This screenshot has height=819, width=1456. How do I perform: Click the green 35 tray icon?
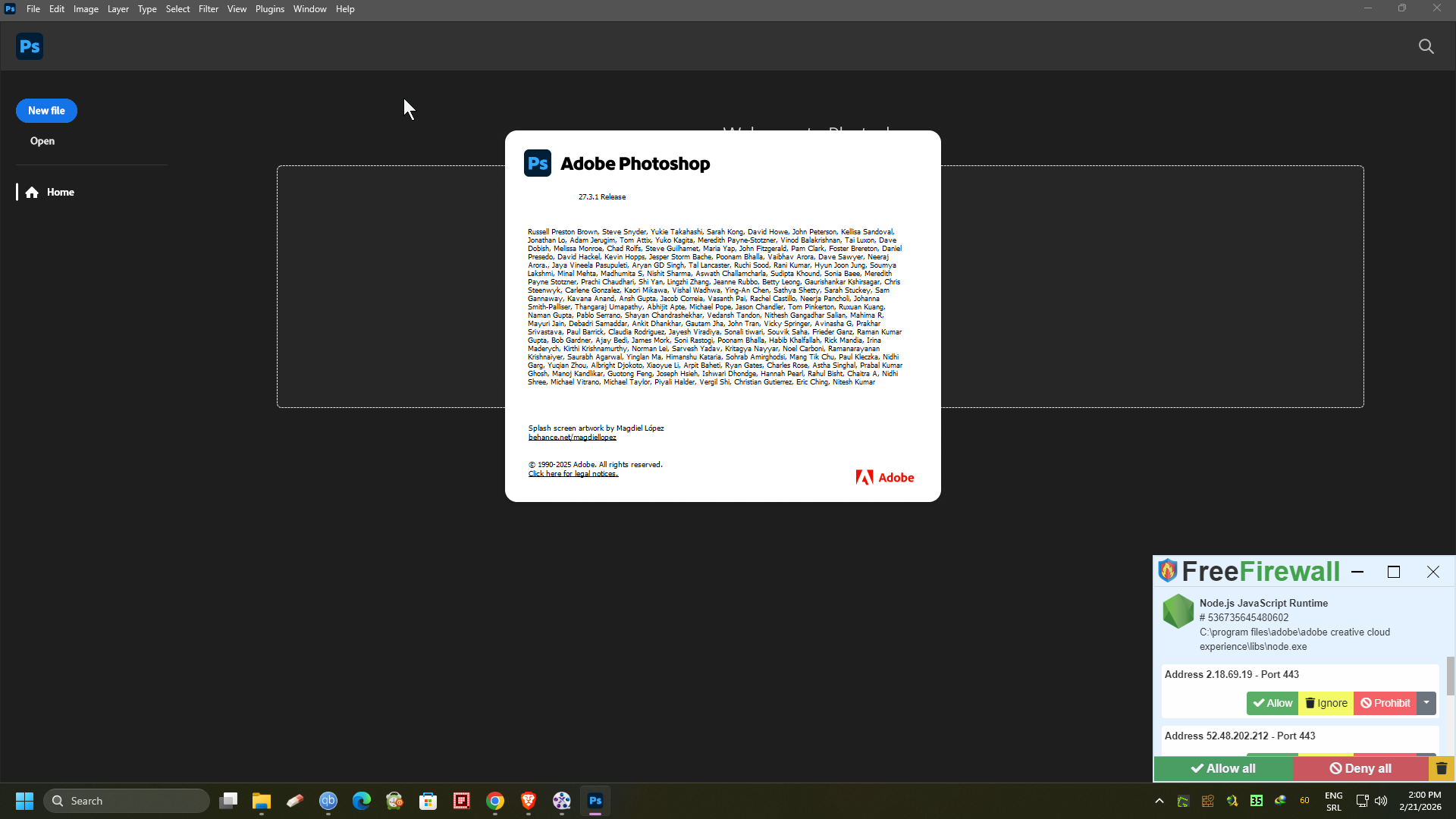[x=1257, y=801]
